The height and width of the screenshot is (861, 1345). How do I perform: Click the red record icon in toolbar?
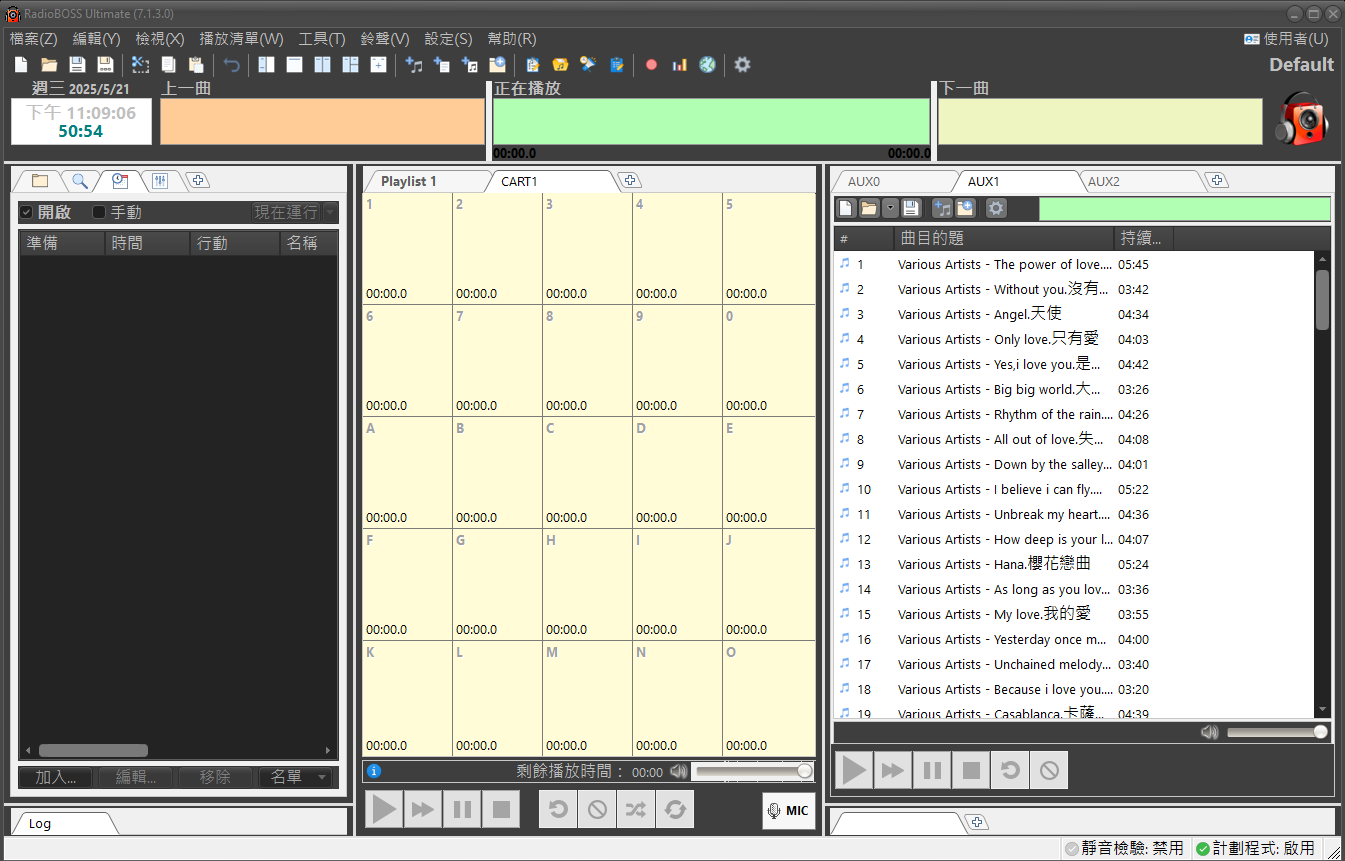[x=652, y=65]
